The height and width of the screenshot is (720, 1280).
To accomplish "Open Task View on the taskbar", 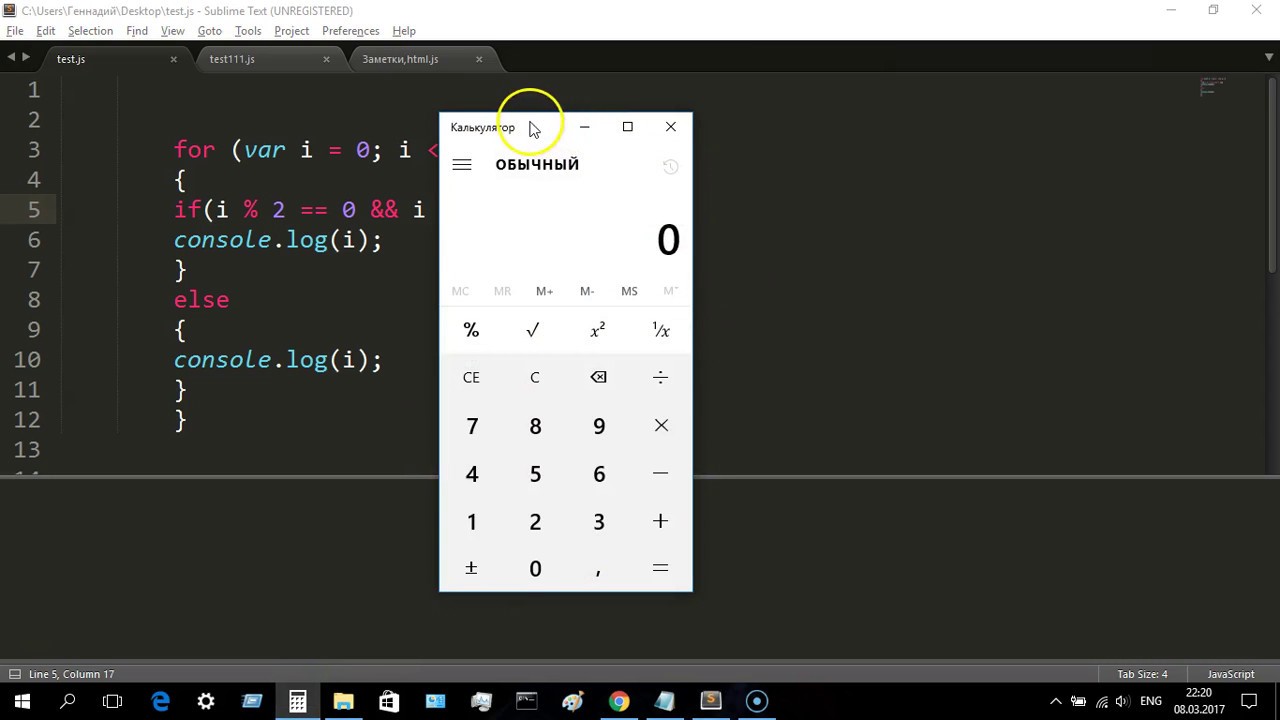I will (x=113, y=701).
